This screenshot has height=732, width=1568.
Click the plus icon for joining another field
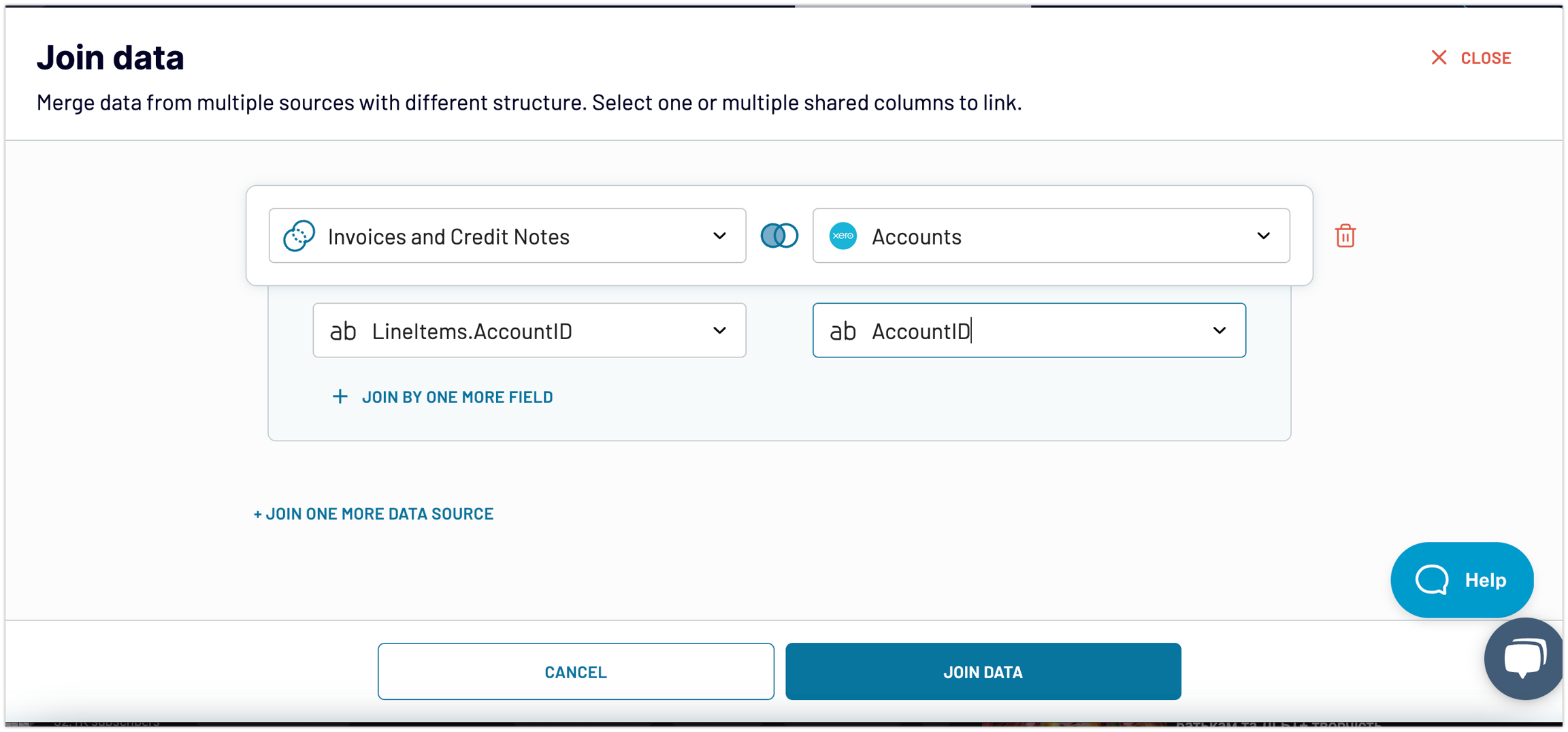[340, 396]
